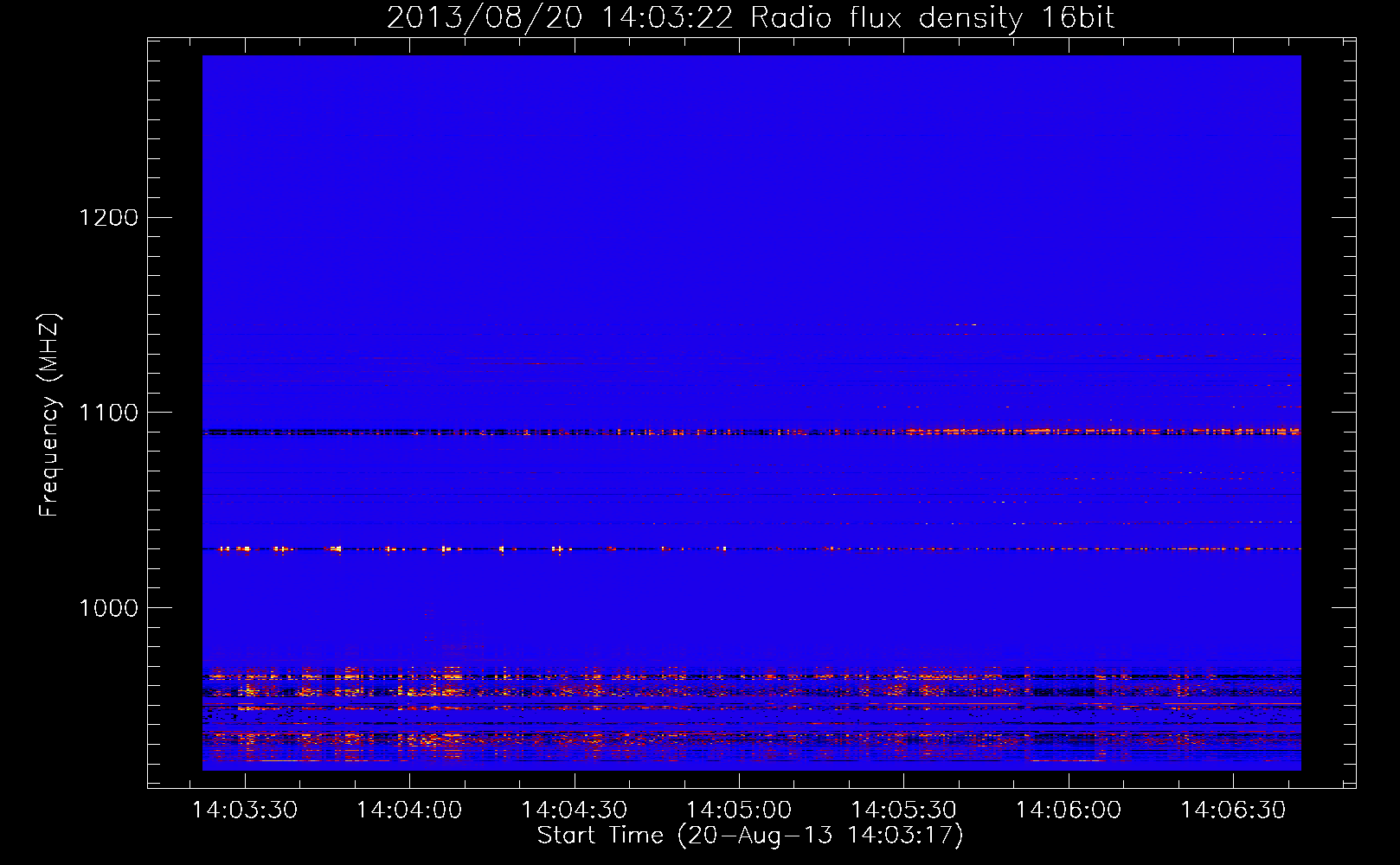Click the 14:03:30 time tick label
The height and width of the screenshot is (865, 1400).
point(245,811)
